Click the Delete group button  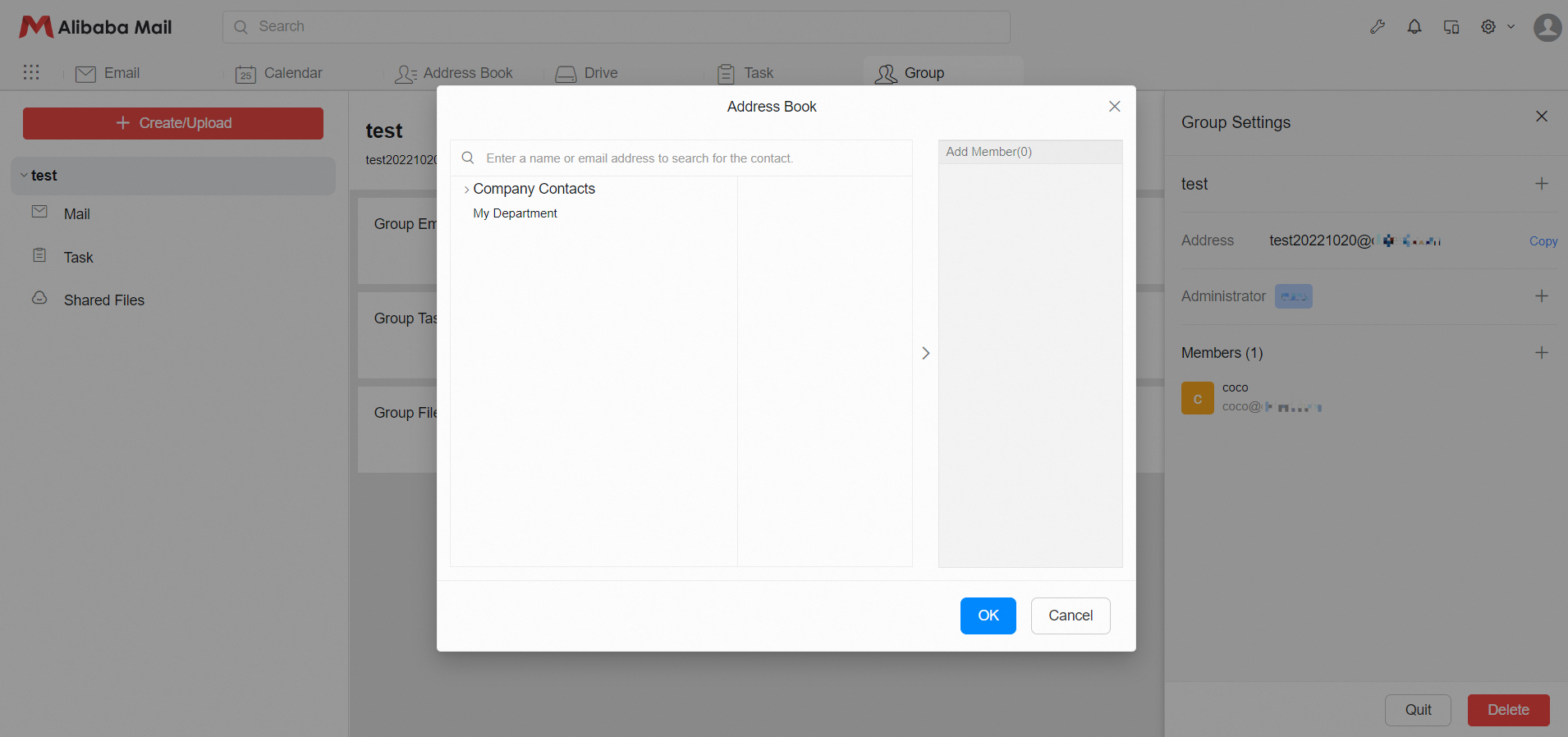pos(1509,711)
